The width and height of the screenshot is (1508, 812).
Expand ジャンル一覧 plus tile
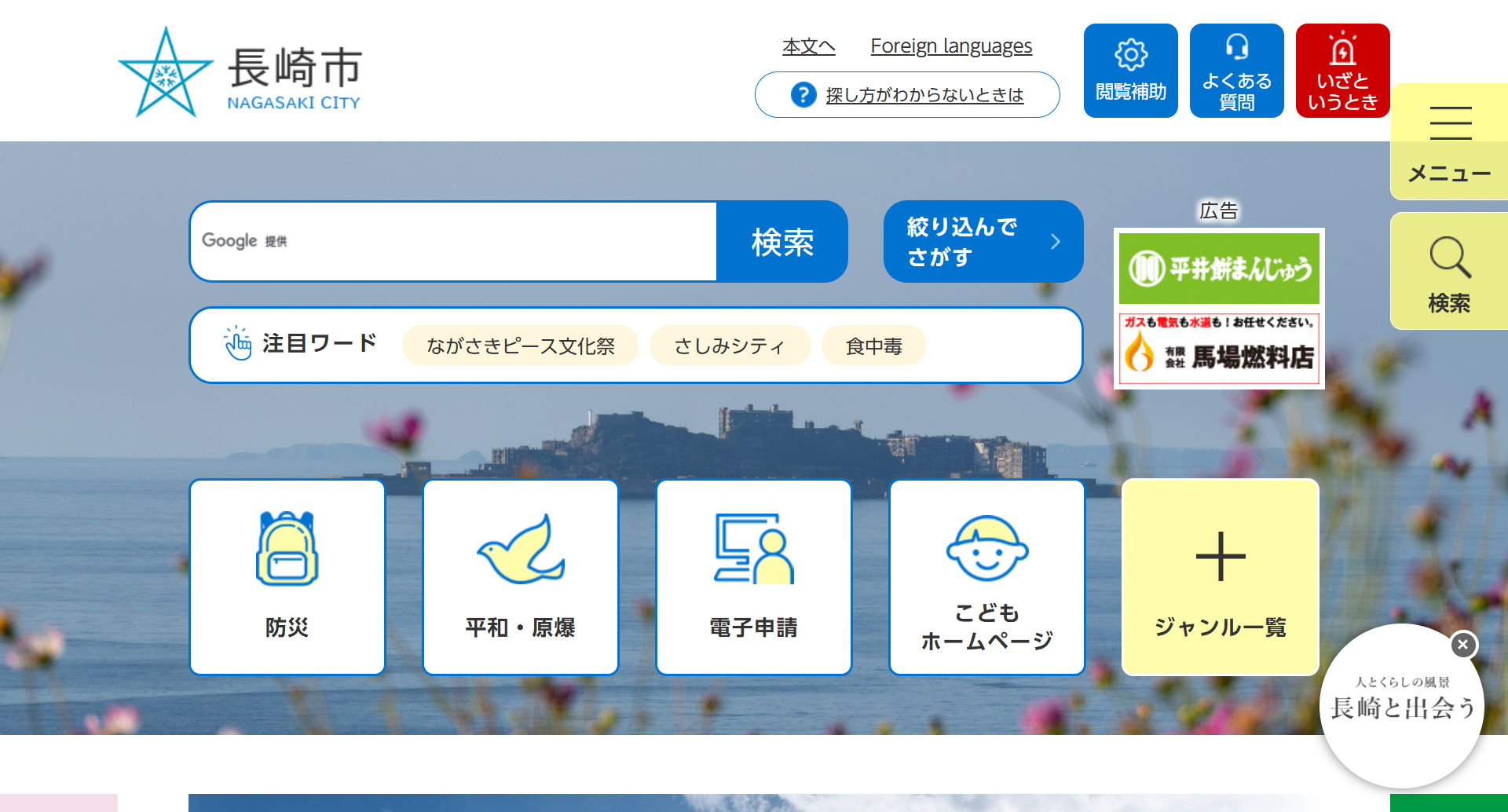[1220, 577]
